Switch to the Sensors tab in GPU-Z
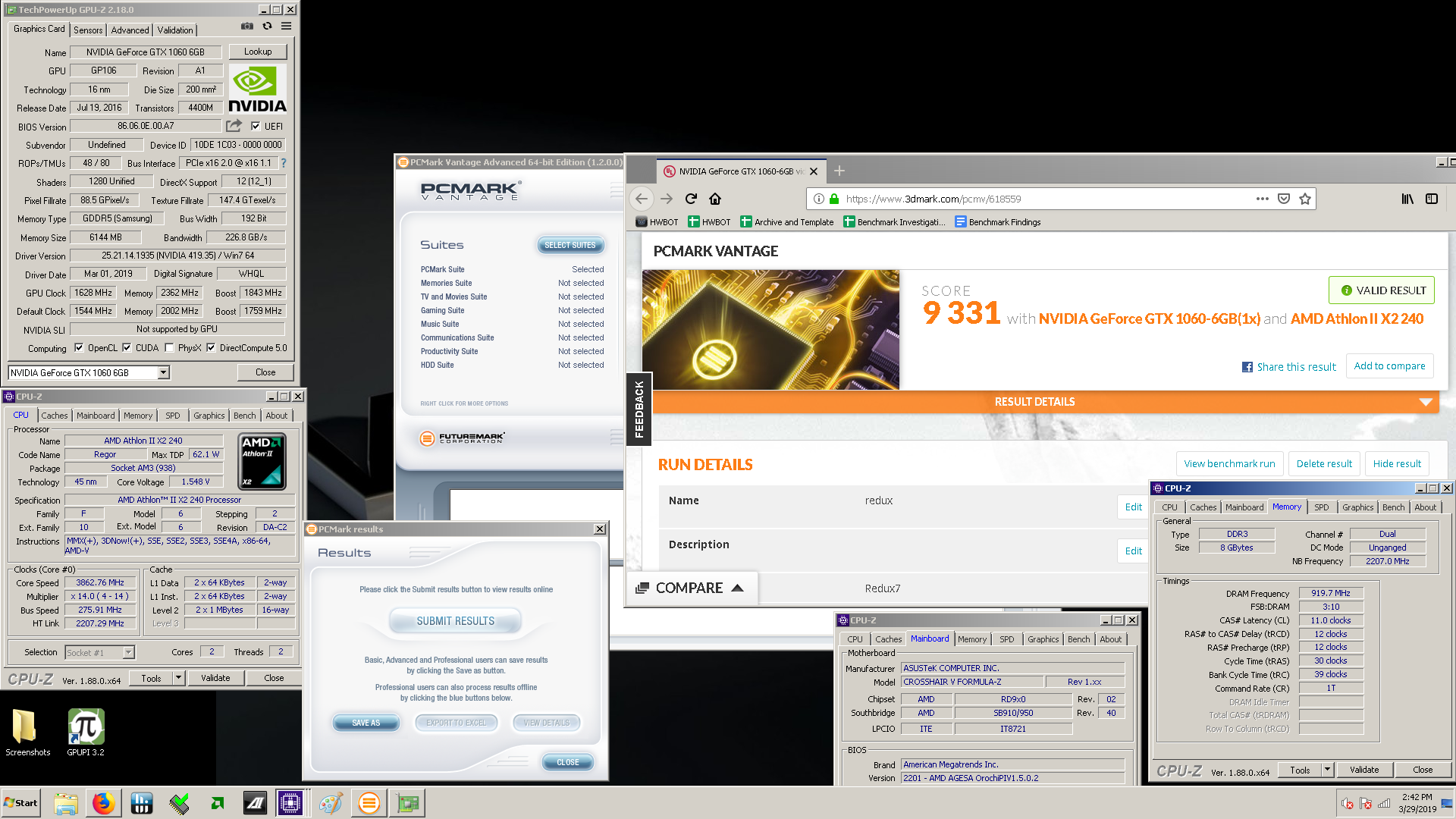 point(88,30)
